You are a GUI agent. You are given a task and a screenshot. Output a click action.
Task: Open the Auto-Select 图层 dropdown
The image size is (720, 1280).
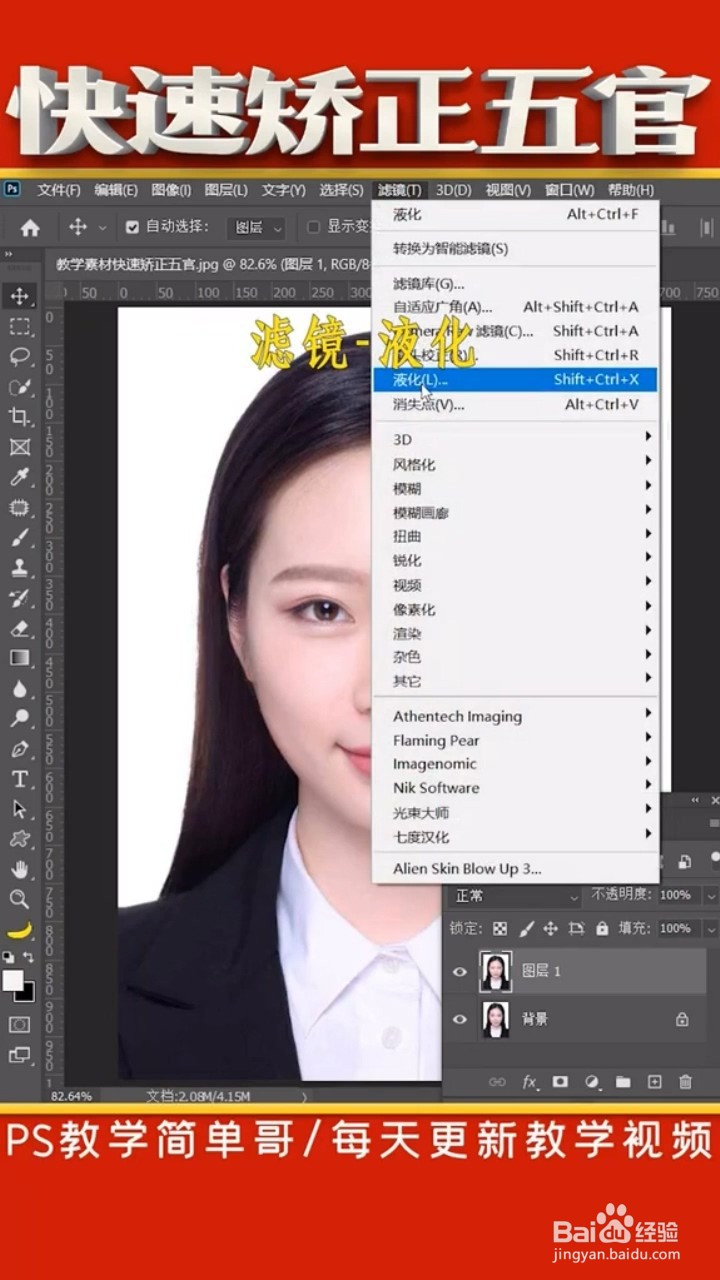[x=257, y=228]
